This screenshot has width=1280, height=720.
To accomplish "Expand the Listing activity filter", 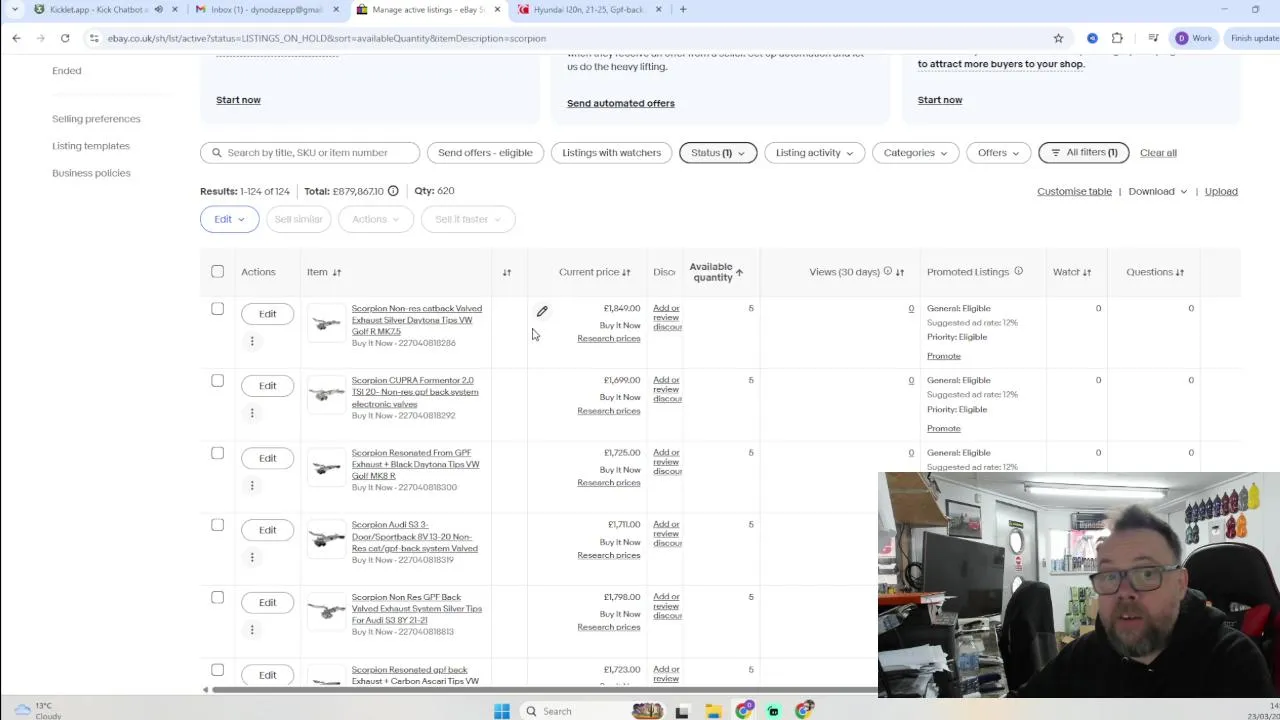I will tap(814, 153).
